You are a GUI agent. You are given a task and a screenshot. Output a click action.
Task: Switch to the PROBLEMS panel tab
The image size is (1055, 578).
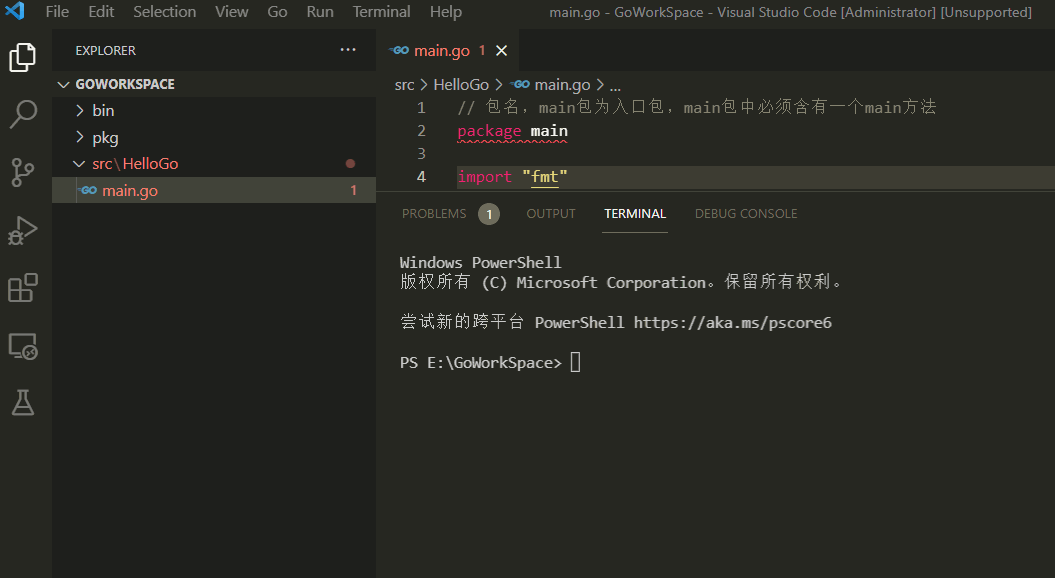click(x=434, y=214)
